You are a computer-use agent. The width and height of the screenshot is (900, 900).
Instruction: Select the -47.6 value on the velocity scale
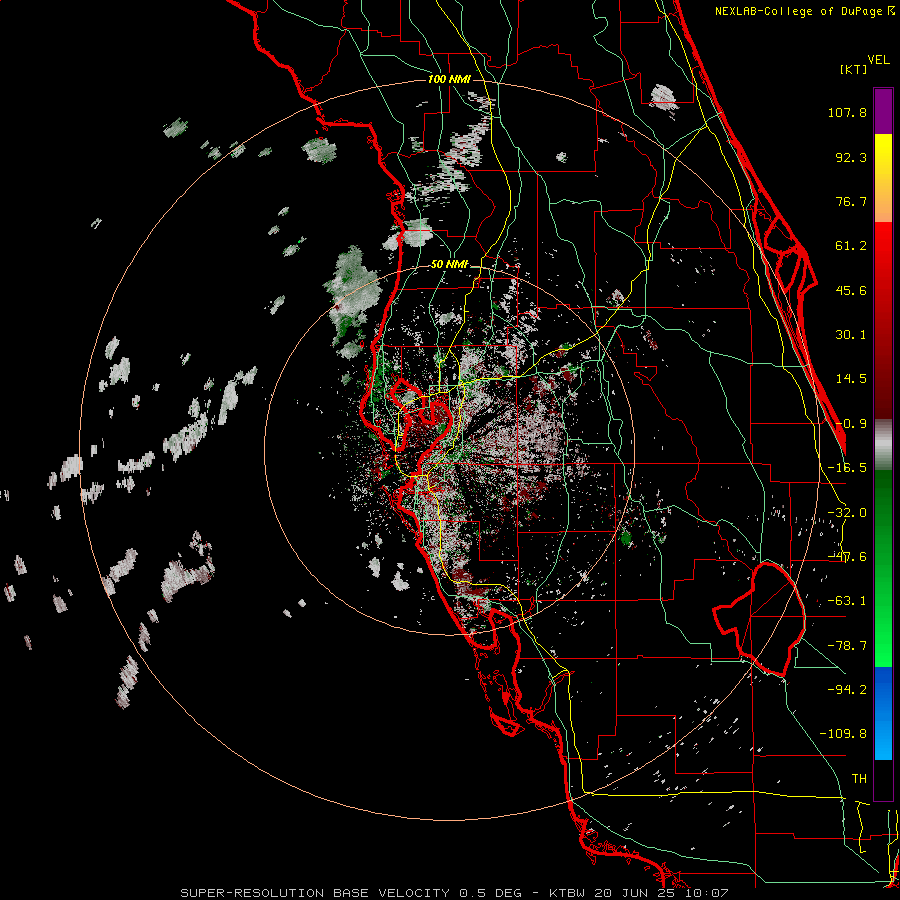[847, 557]
